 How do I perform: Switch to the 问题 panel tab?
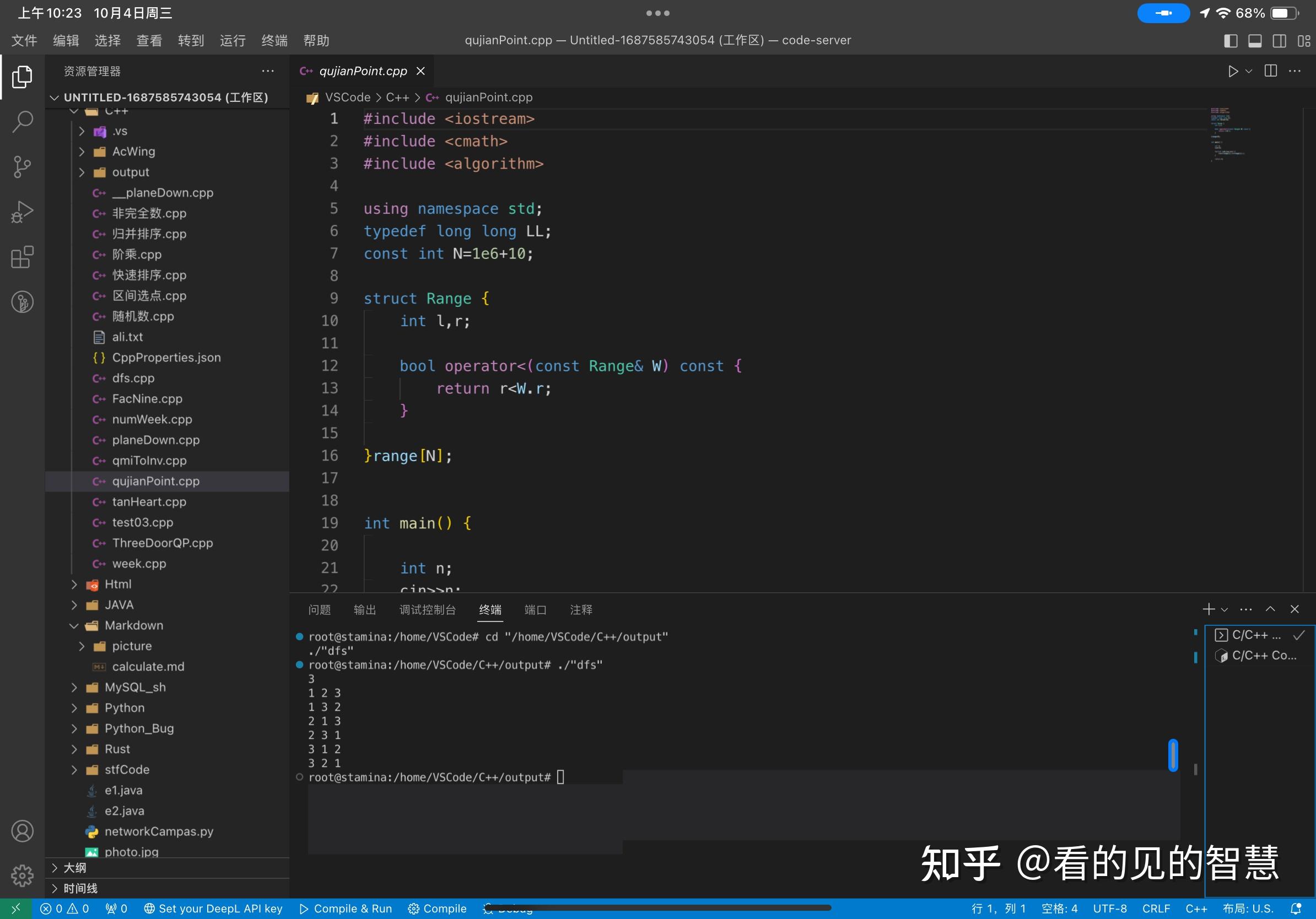(319, 609)
